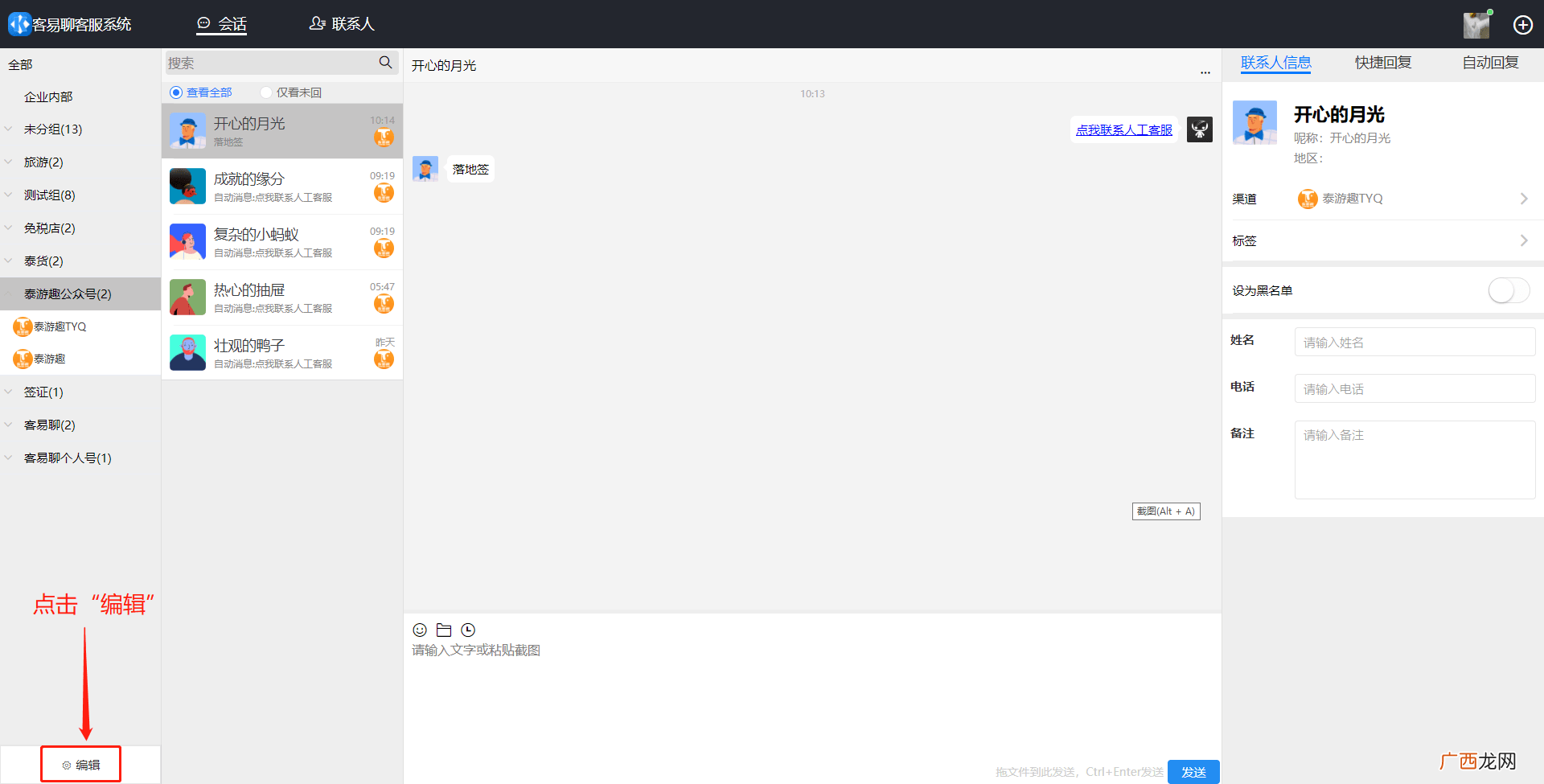Open the 自动回复 tab

coord(1490,63)
